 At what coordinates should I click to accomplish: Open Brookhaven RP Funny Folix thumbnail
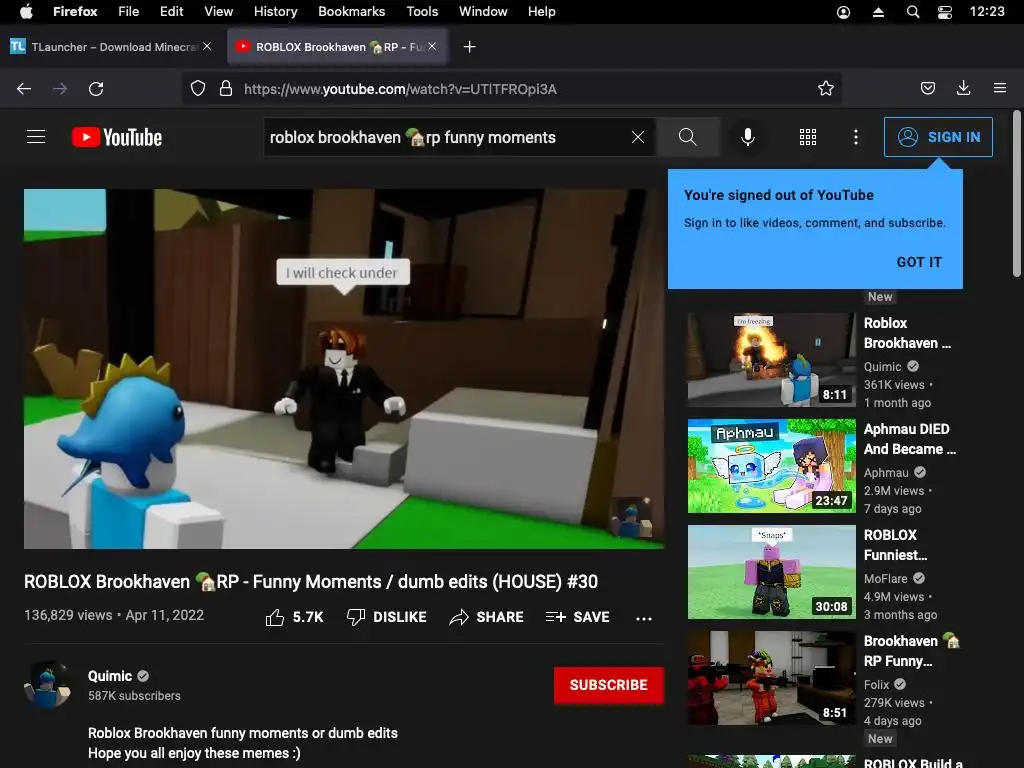(771, 678)
